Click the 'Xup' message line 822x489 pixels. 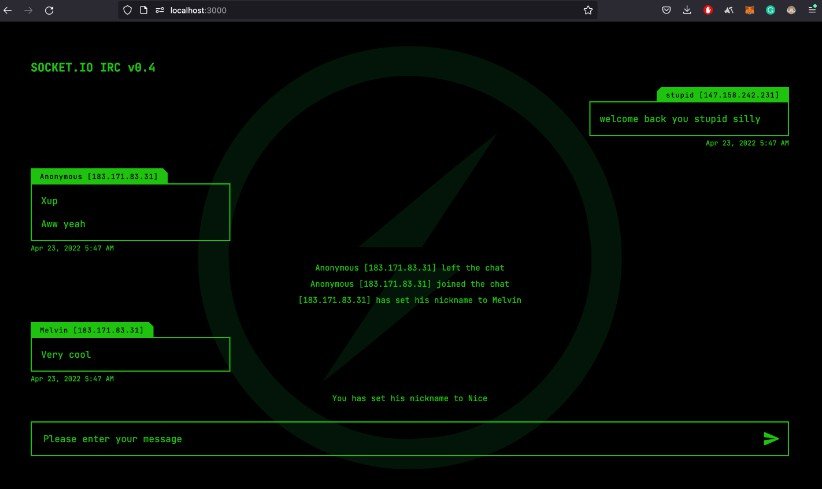pyautogui.click(x=49, y=201)
